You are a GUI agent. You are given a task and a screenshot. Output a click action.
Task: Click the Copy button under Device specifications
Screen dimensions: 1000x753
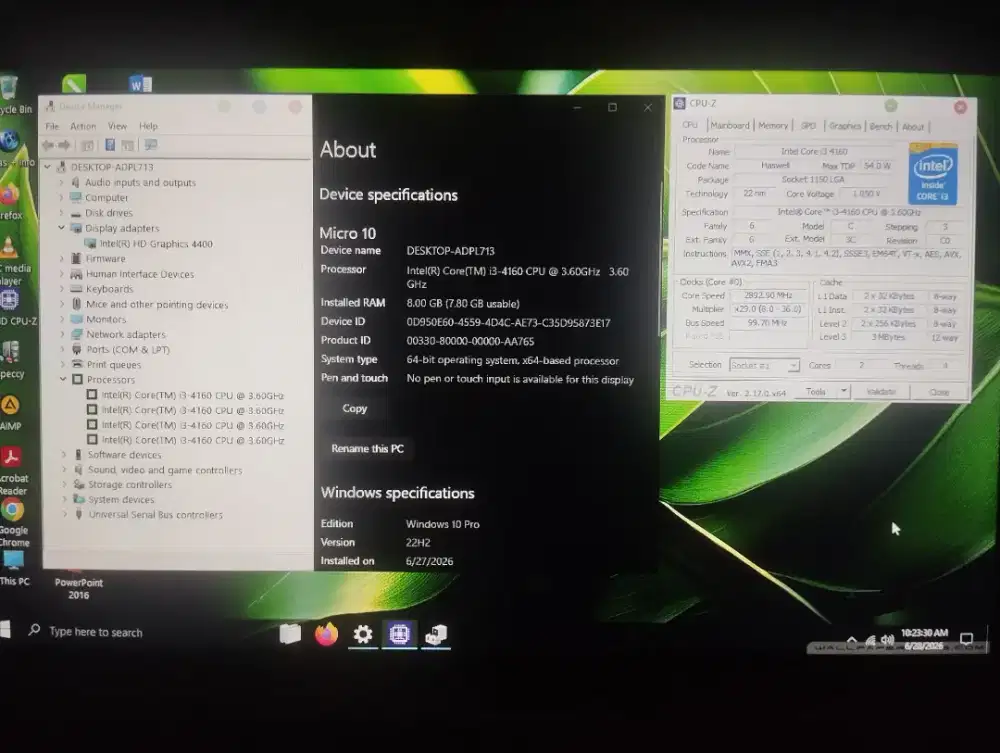pos(355,408)
